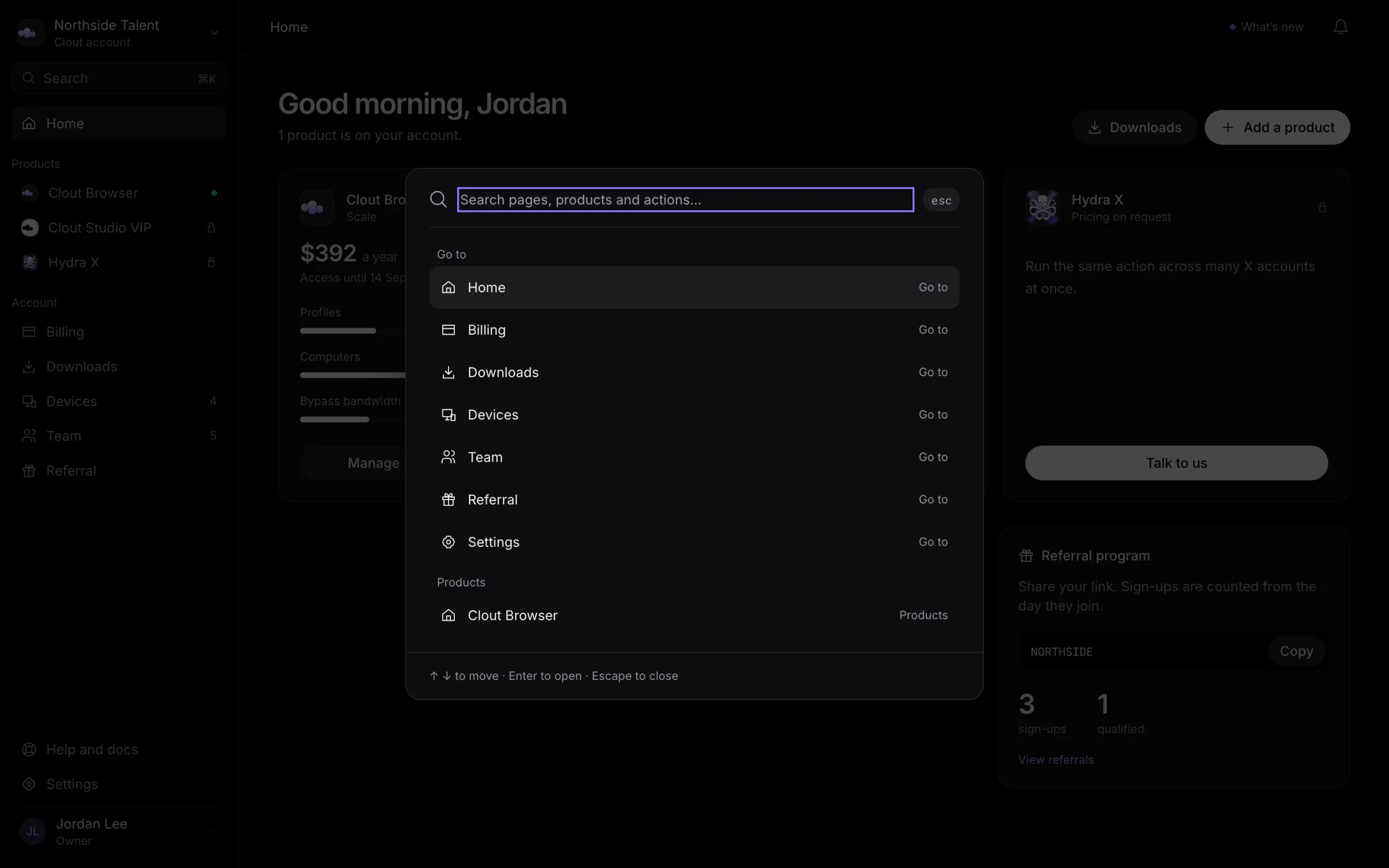Click the Downloads button in page header

[x=1134, y=127]
